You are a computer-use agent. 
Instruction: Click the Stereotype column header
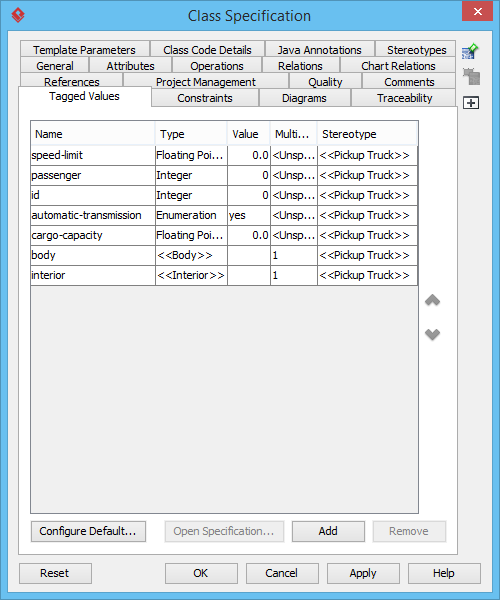tap(367, 134)
